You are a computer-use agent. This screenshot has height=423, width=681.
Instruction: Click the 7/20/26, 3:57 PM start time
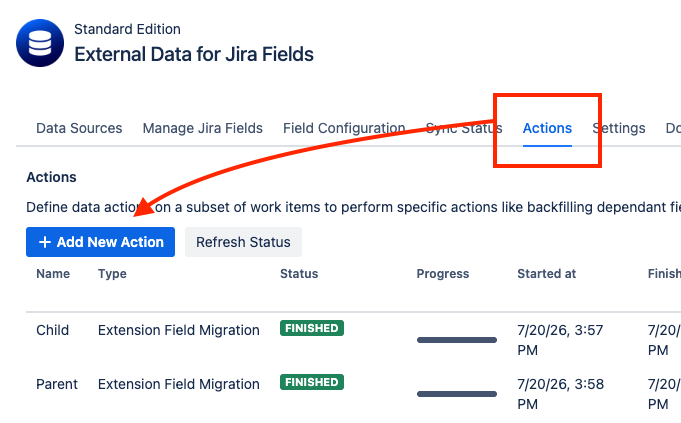pyautogui.click(x=560, y=340)
